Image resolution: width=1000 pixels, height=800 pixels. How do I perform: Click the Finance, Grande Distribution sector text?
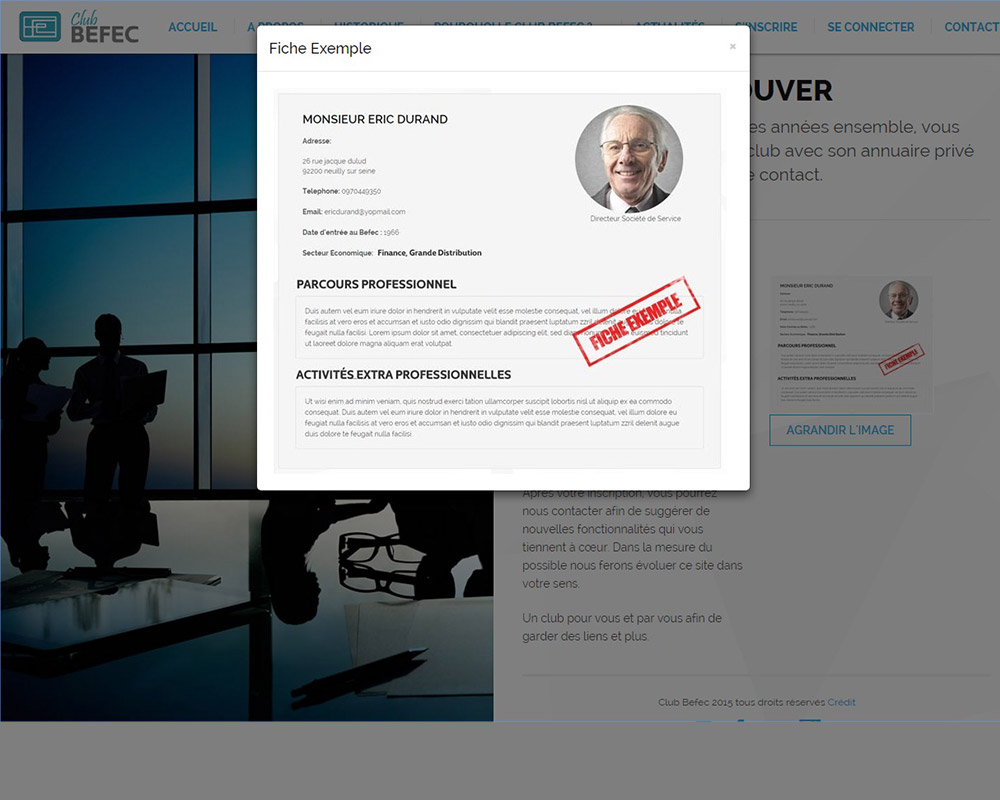429,253
